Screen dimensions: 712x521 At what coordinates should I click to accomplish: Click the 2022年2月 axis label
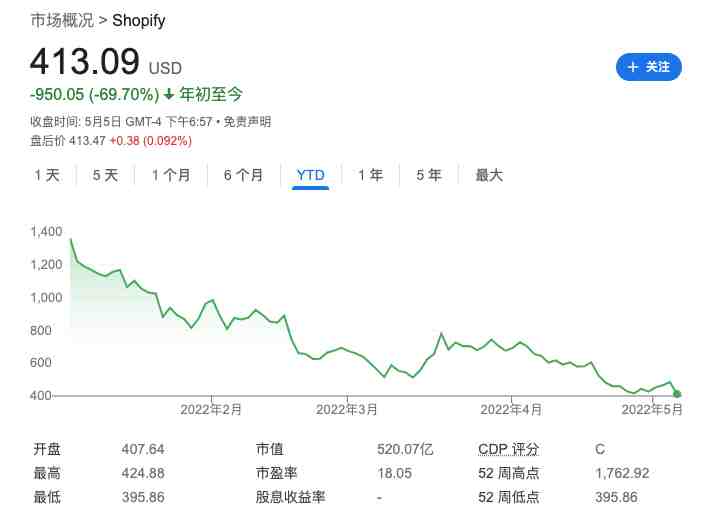tap(211, 410)
